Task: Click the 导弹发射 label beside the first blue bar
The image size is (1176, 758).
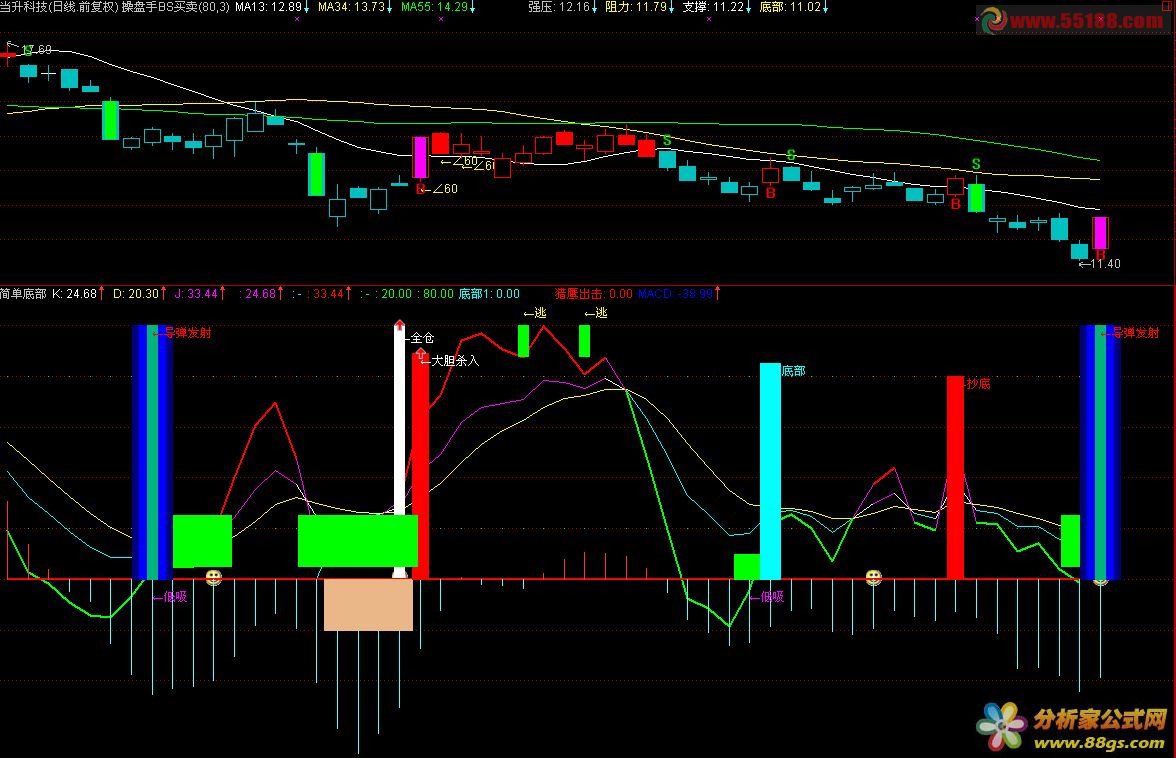Action: pyautogui.click(x=188, y=333)
